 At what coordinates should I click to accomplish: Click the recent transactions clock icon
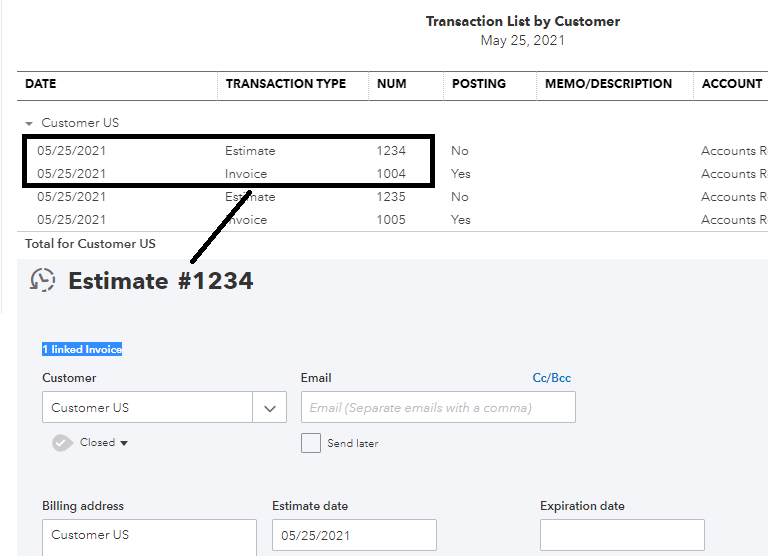click(x=42, y=281)
